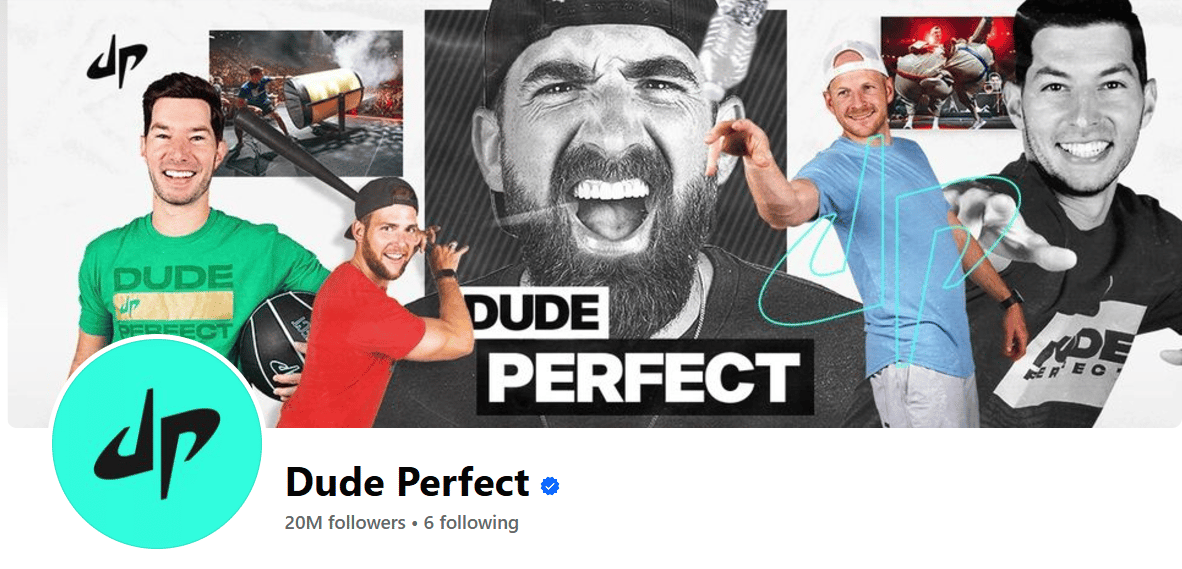This screenshot has width=1182, height=569.
Task: Open the sumo wrestling thumbnail
Action: pos(948,72)
